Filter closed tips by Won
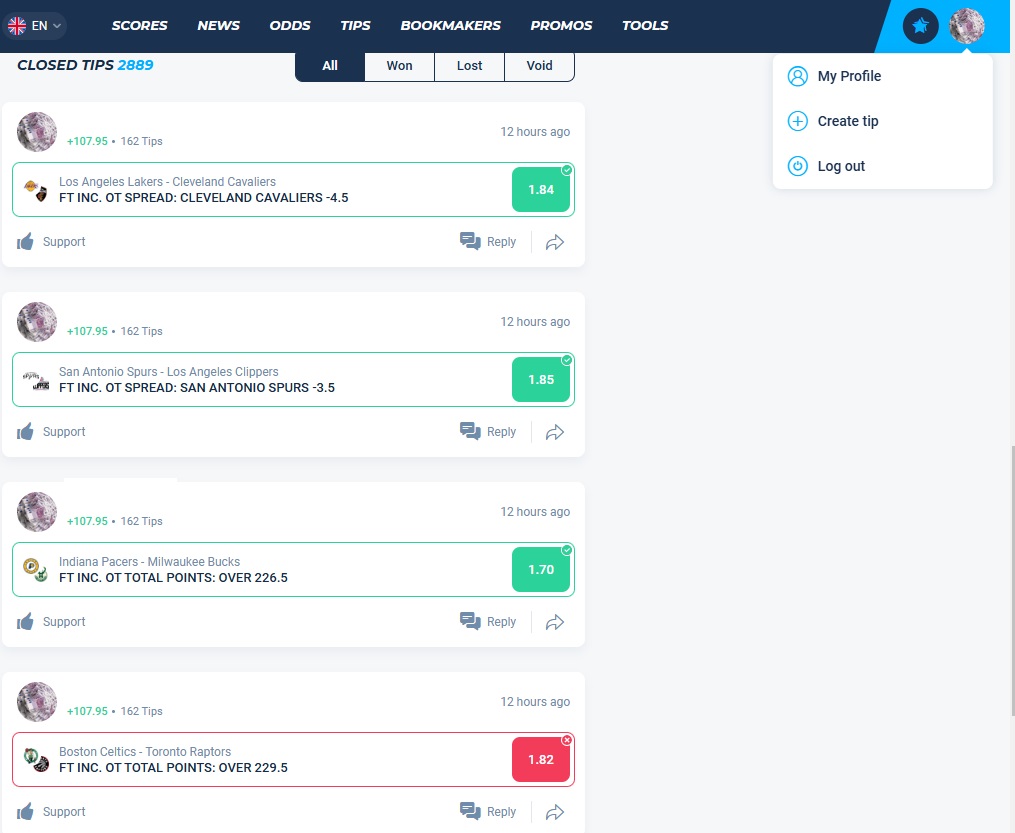Viewport: 1015px width, 833px height. (399, 66)
